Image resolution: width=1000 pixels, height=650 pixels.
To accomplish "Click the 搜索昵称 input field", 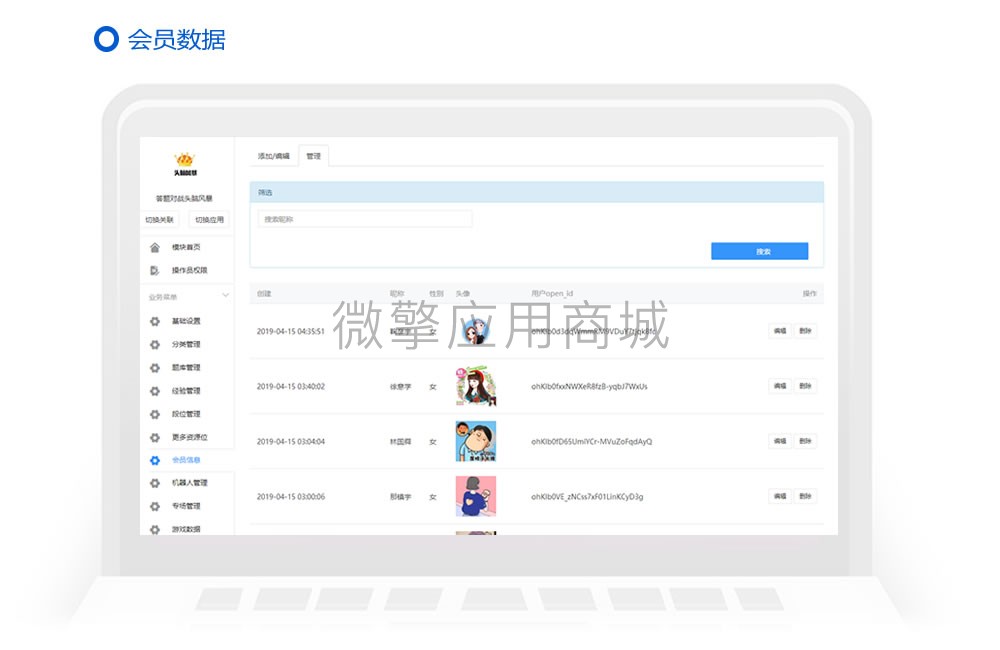I will (x=365, y=219).
